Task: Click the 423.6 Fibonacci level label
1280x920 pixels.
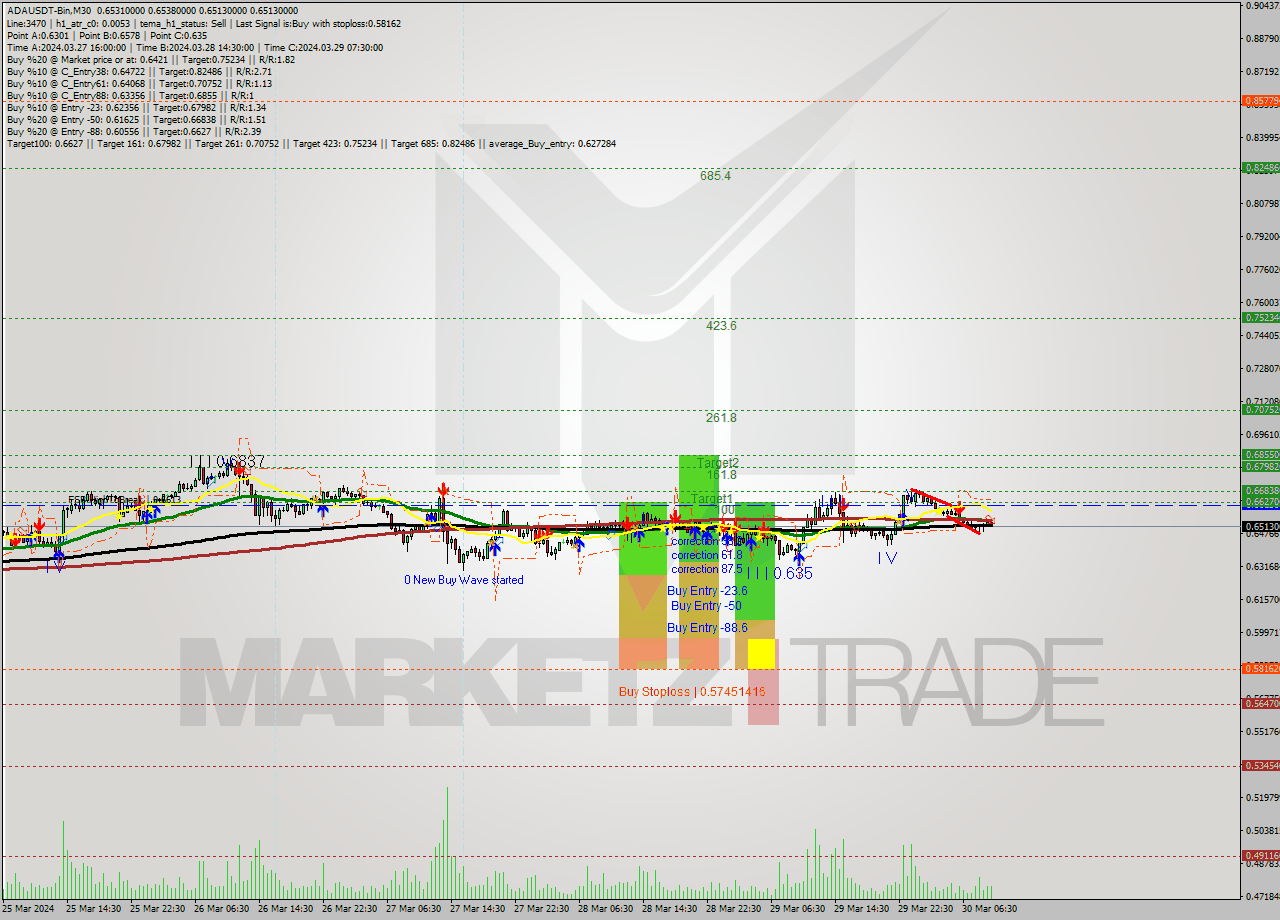Action: point(720,325)
